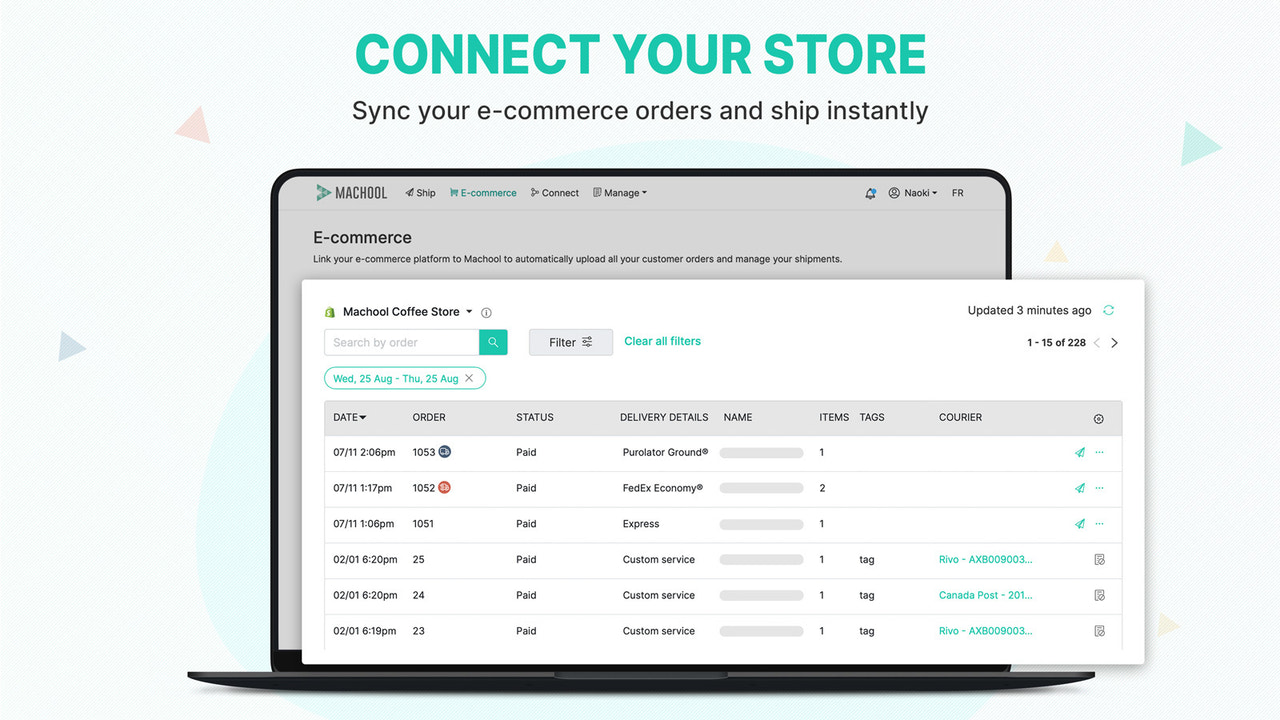1280x720 pixels.
Task: Click the loading progress bar in order 1051 row
Action: pyautogui.click(x=761, y=523)
